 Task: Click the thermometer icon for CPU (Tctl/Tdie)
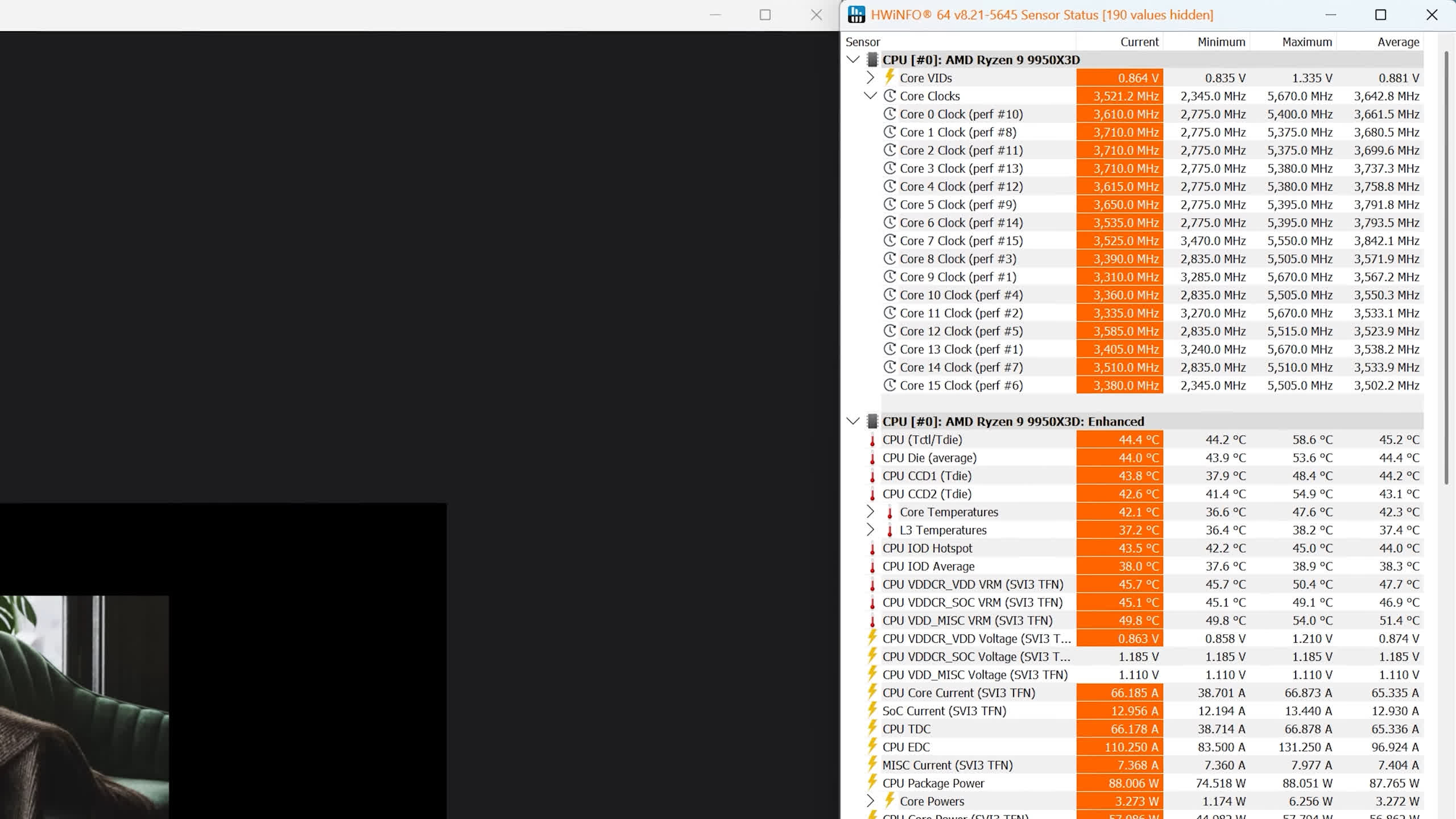tap(872, 440)
